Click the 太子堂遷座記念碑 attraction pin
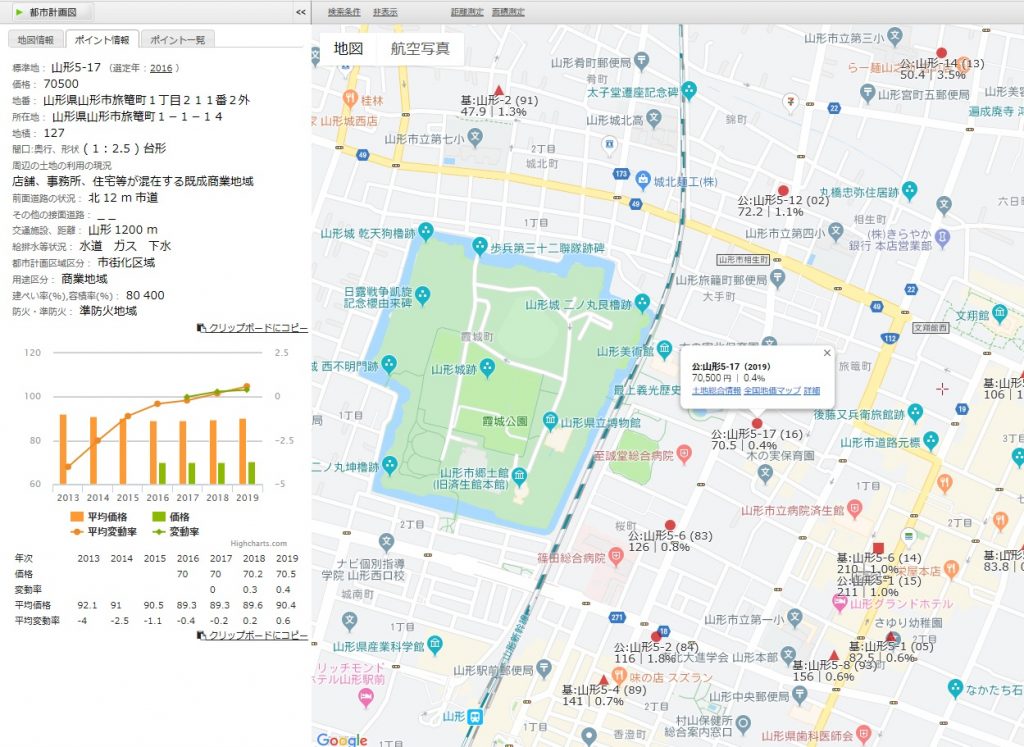Screen dimensions: 1024x747 click(688, 91)
